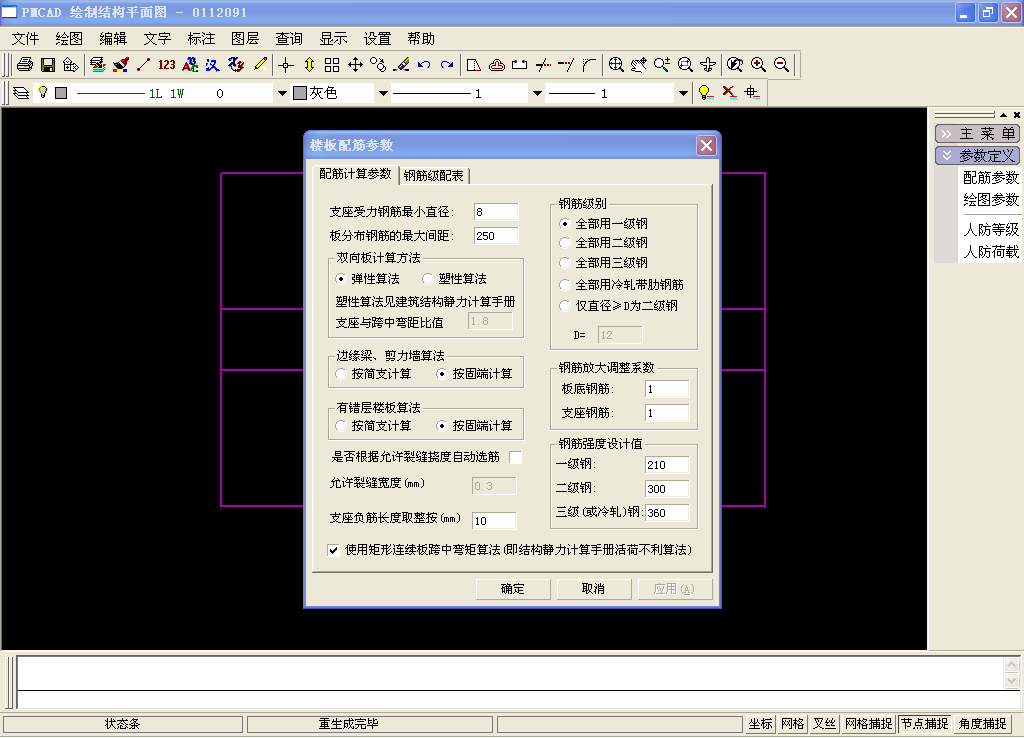1024x738 pixels.
Task: Click the printer icon in toolbar
Action: pos(25,65)
